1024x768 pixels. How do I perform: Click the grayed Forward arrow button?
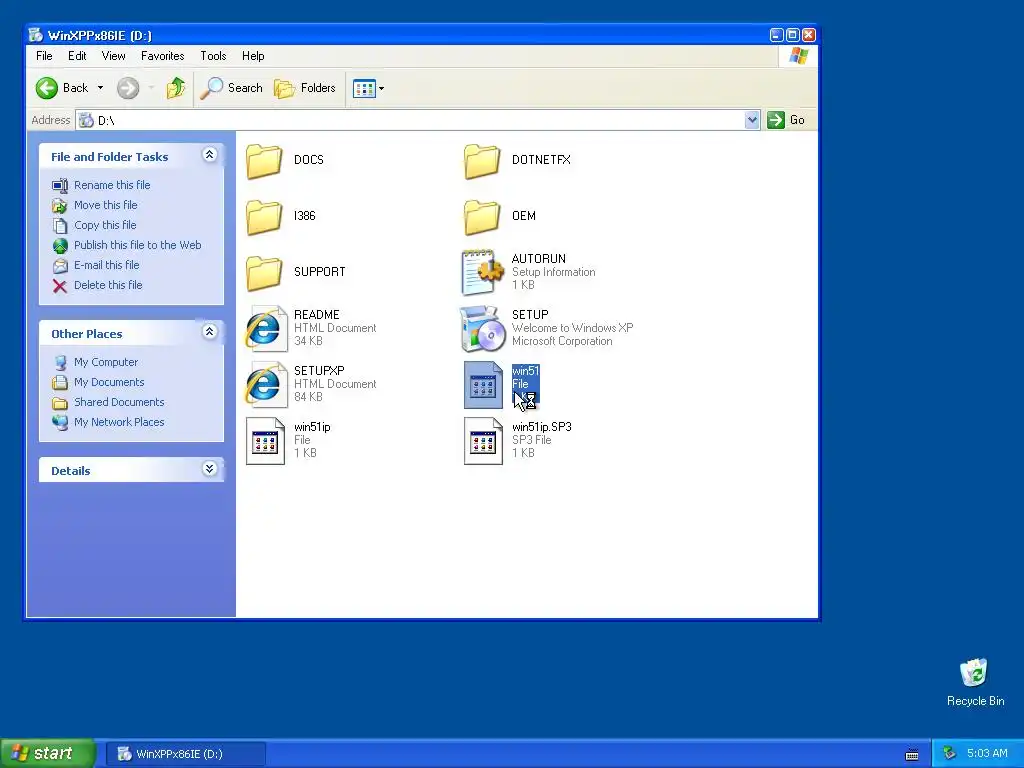128,88
